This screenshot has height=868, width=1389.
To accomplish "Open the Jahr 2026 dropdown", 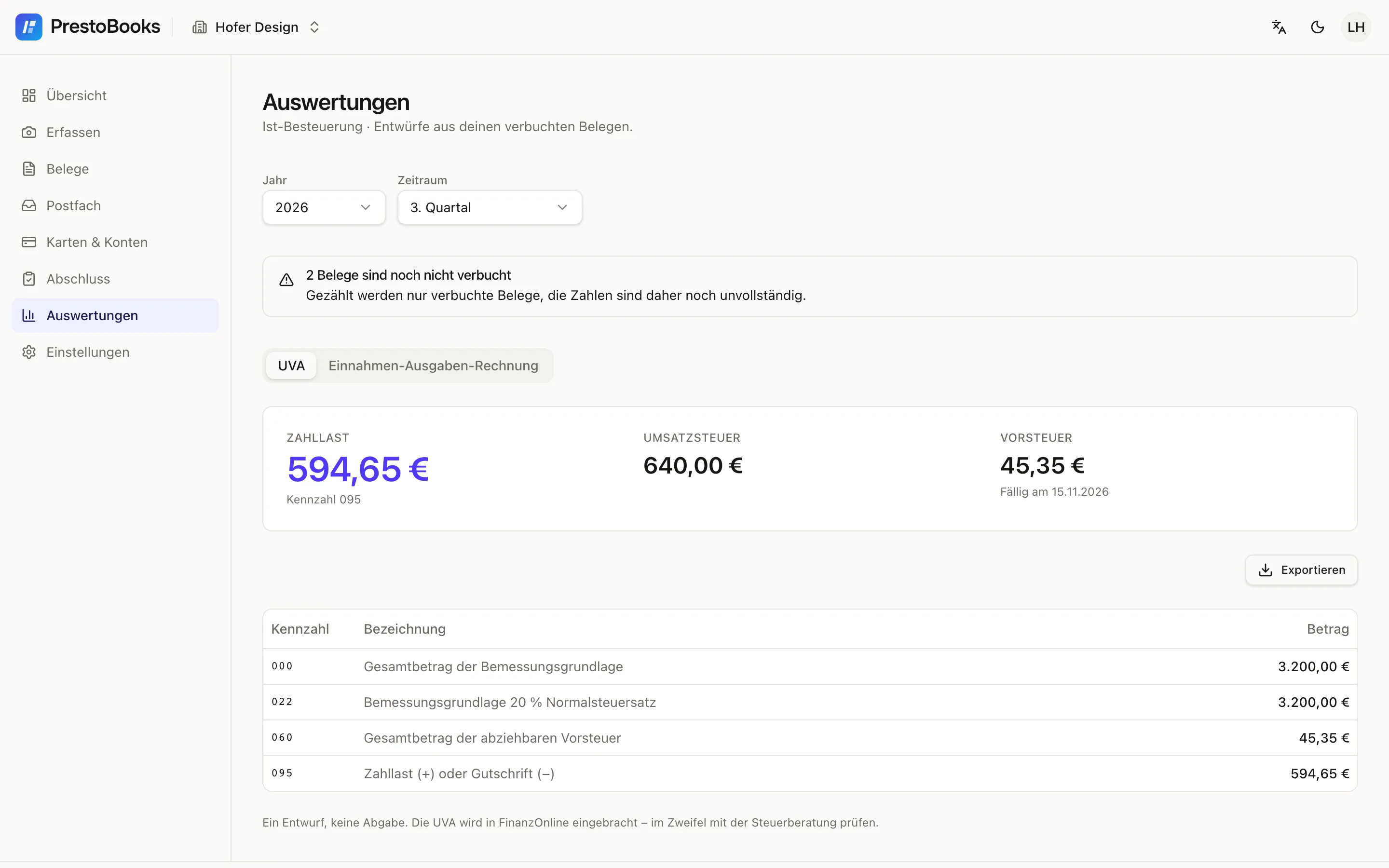I will coord(324,207).
